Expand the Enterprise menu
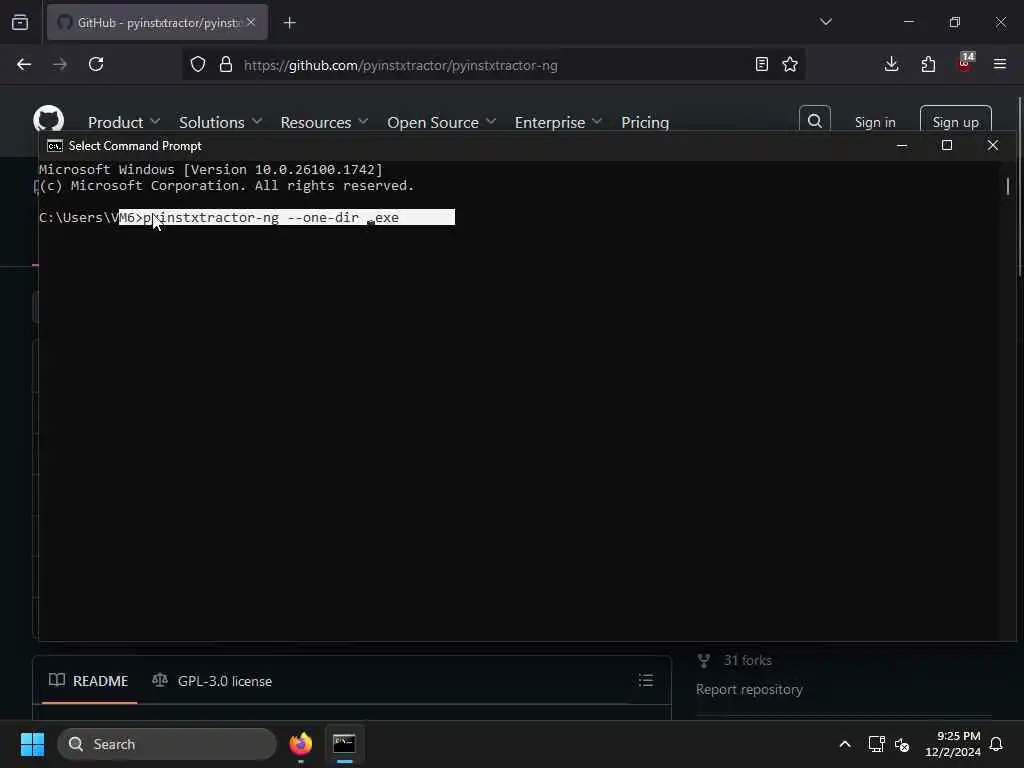The height and width of the screenshot is (768, 1024). (558, 122)
